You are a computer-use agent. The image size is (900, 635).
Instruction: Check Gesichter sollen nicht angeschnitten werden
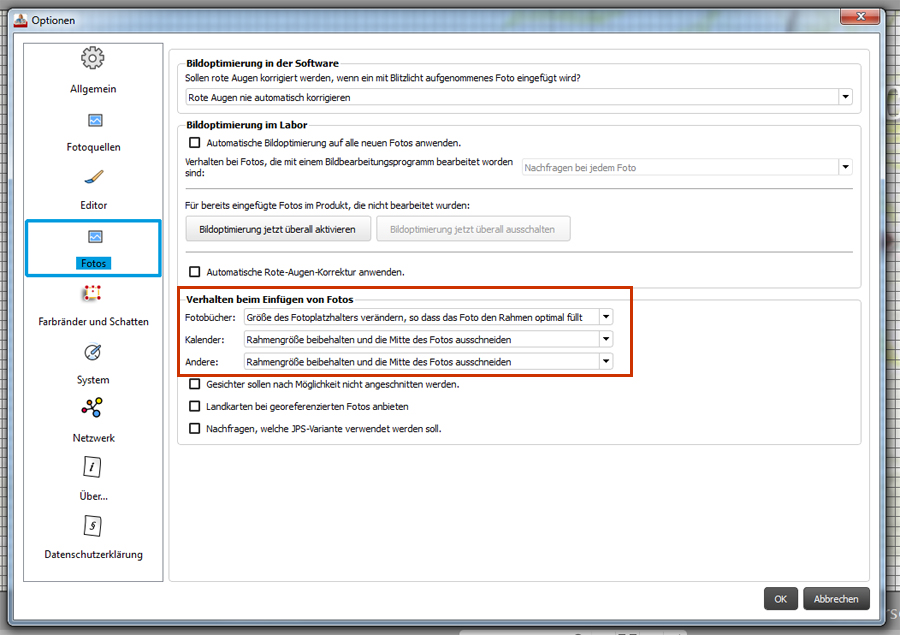point(195,384)
